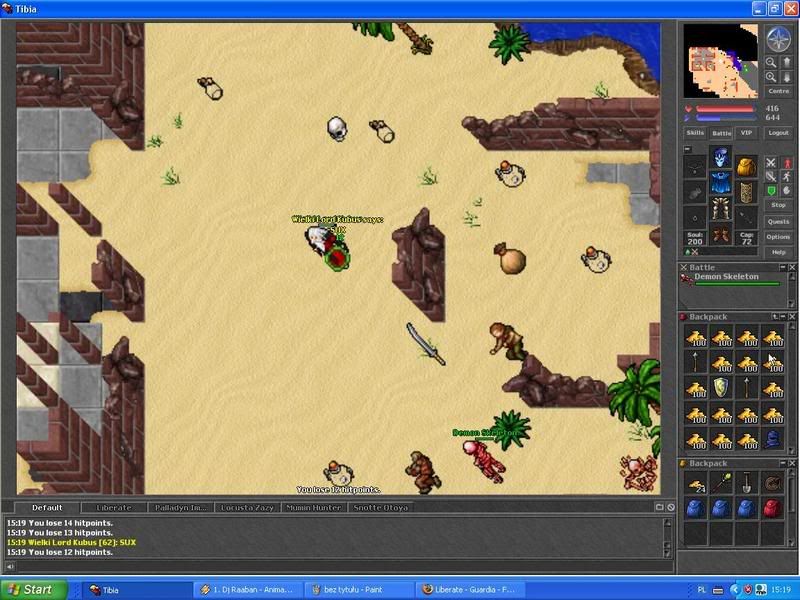Switch to the Liberate chat tab

(x=114, y=508)
